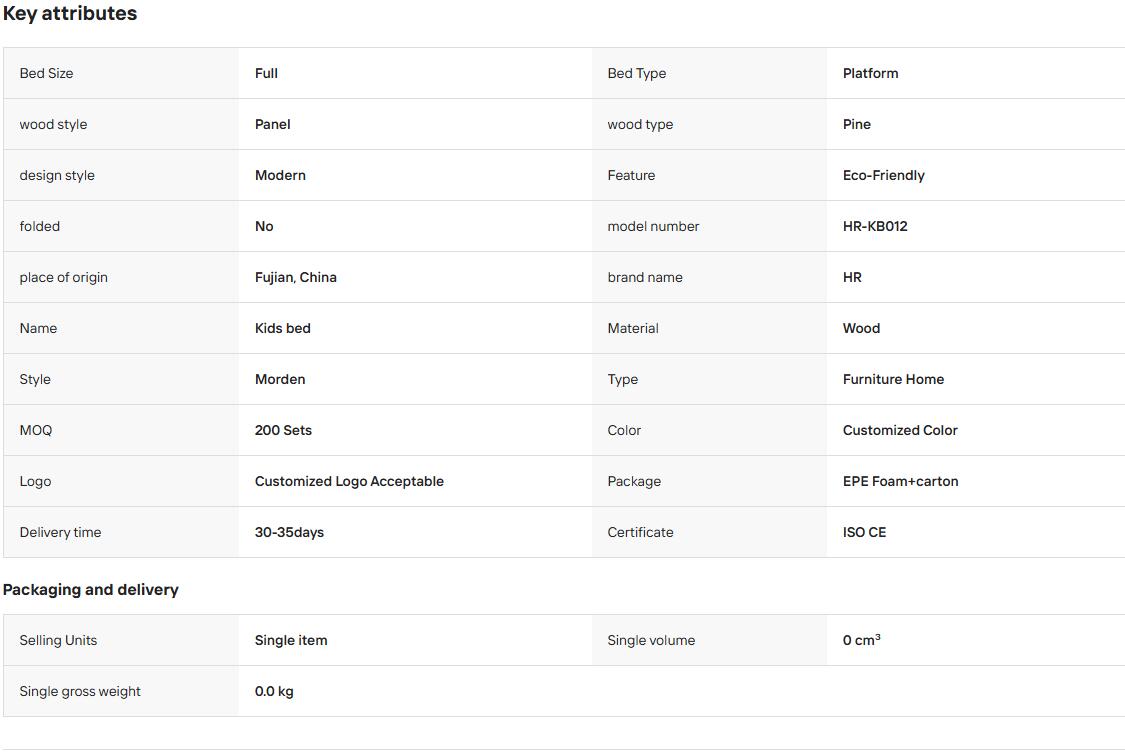
Task: Click the 200 Sets MOQ value
Action: point(283,430)
